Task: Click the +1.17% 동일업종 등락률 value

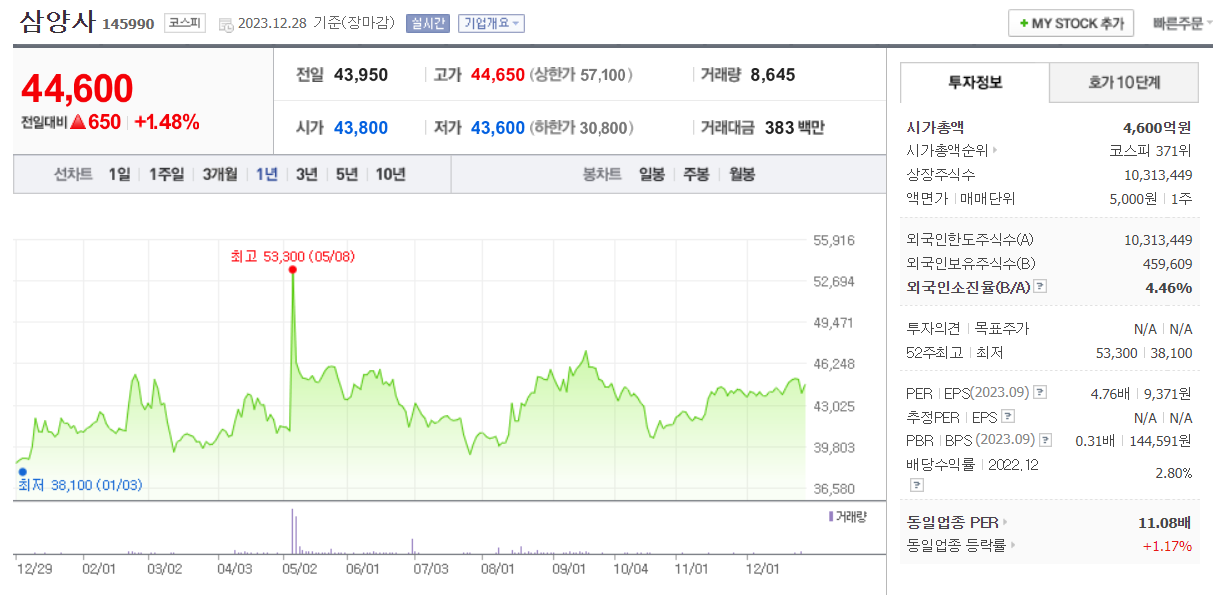Action: point(1167,545)
